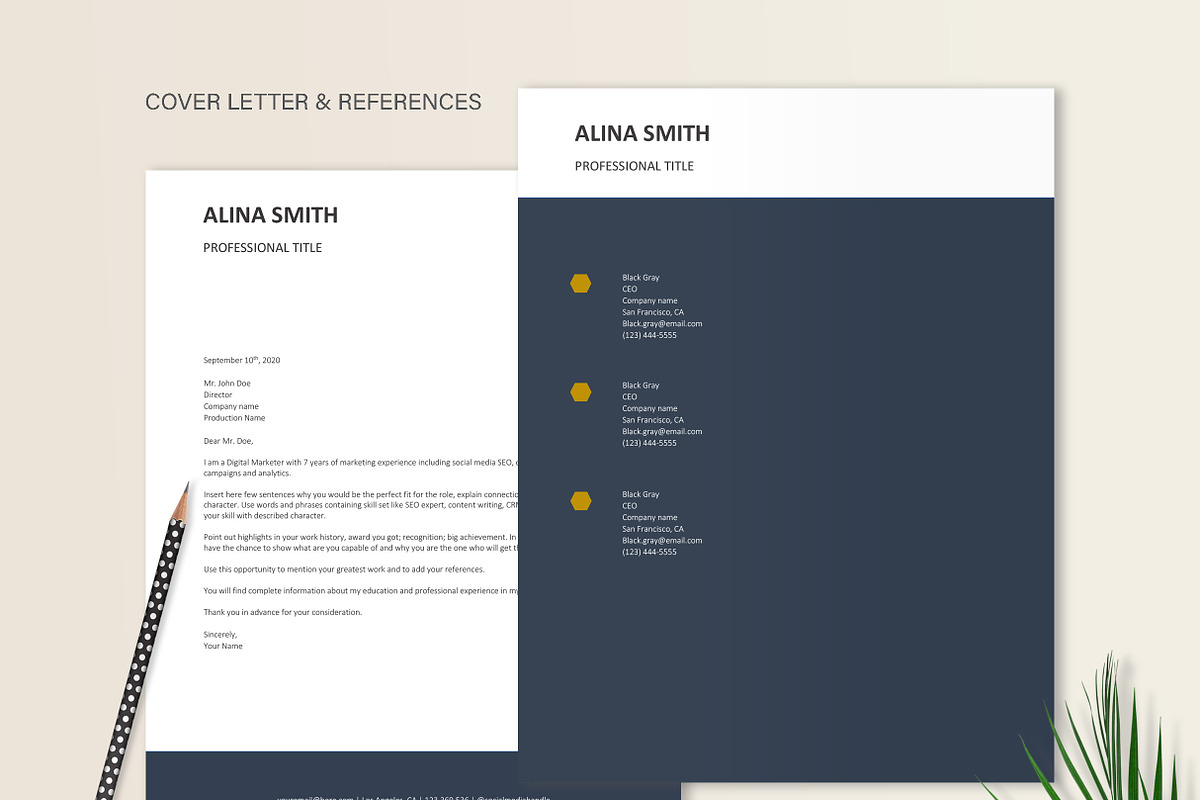Viewport: 1200px width, 800px height.
Task: Click 'Black.gray@email.com' in the second reference entry
Action: coord(662,432)
